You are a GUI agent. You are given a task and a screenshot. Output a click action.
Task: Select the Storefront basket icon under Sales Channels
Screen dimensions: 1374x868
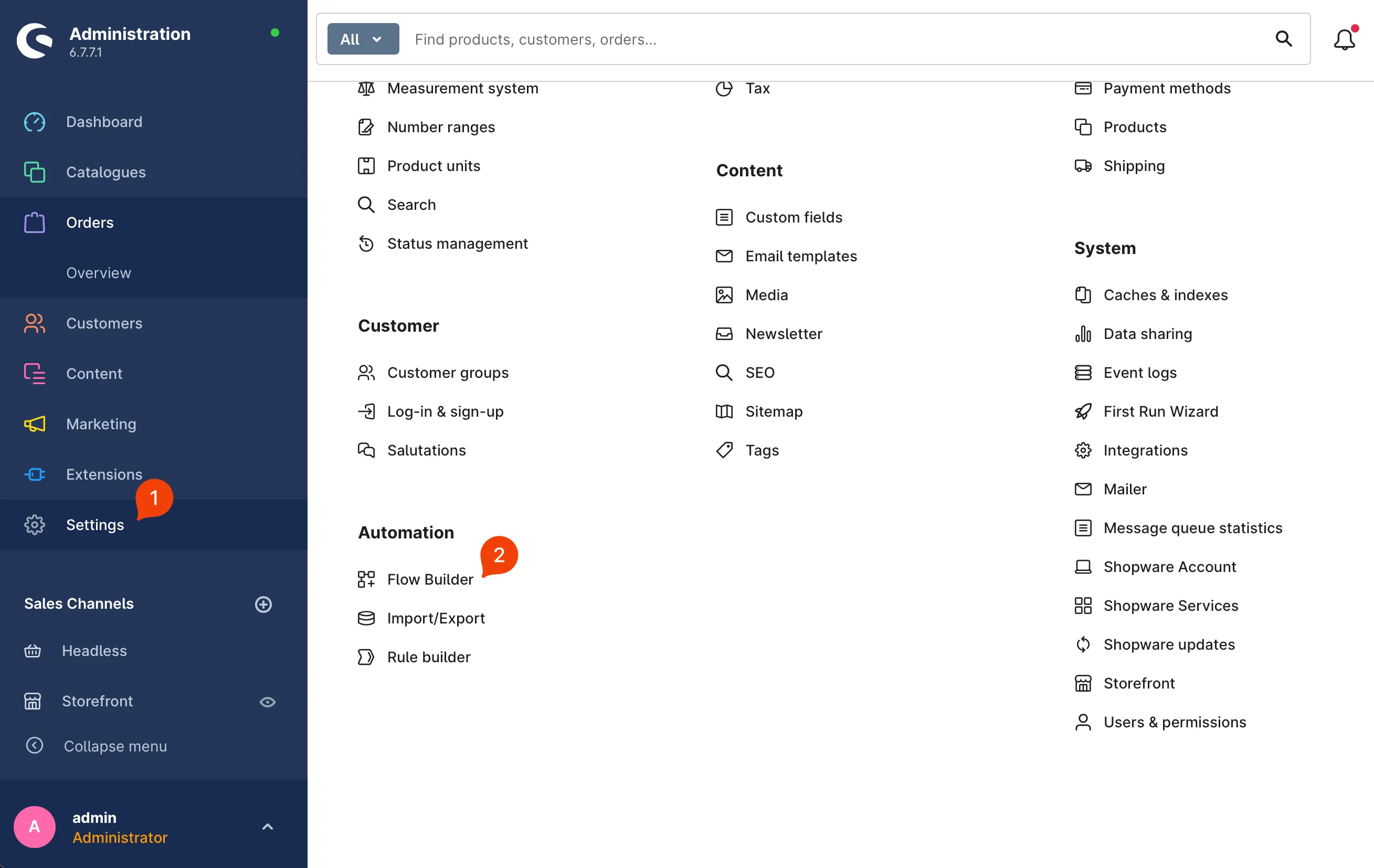(33, 701)
